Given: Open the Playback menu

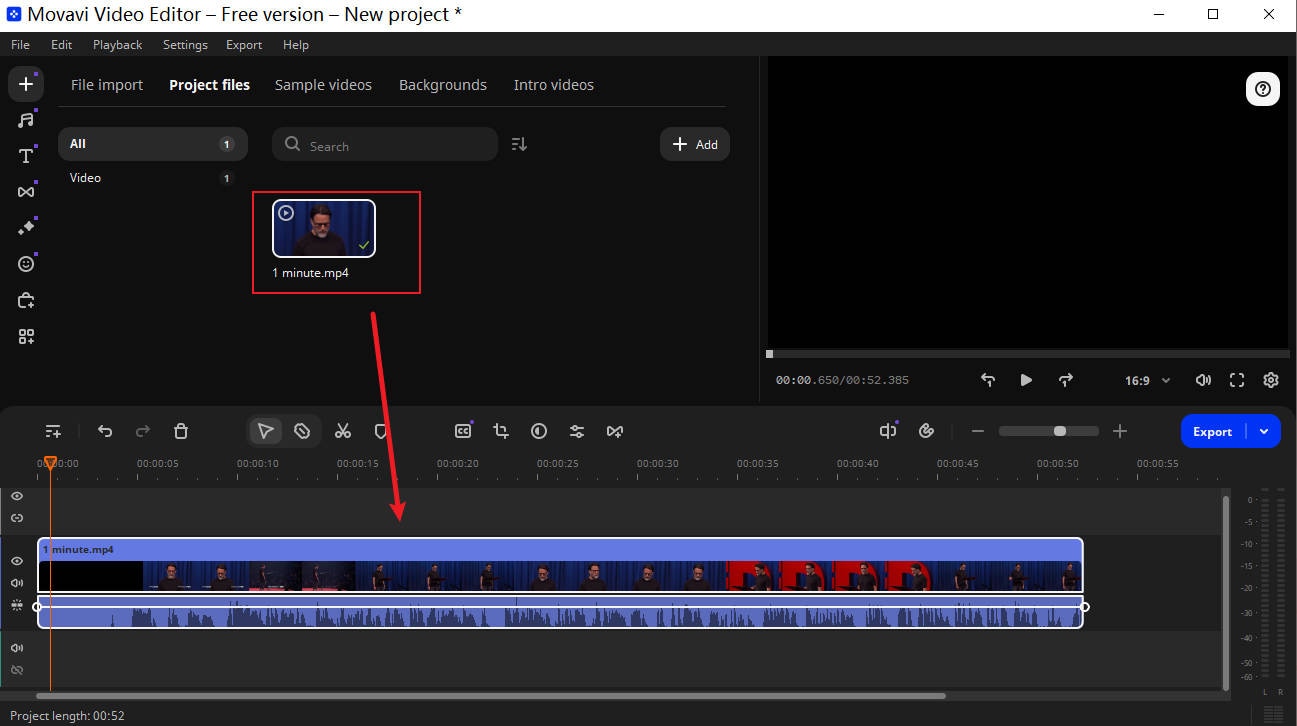Looking at the screenshot, I should tap(117, 45).
